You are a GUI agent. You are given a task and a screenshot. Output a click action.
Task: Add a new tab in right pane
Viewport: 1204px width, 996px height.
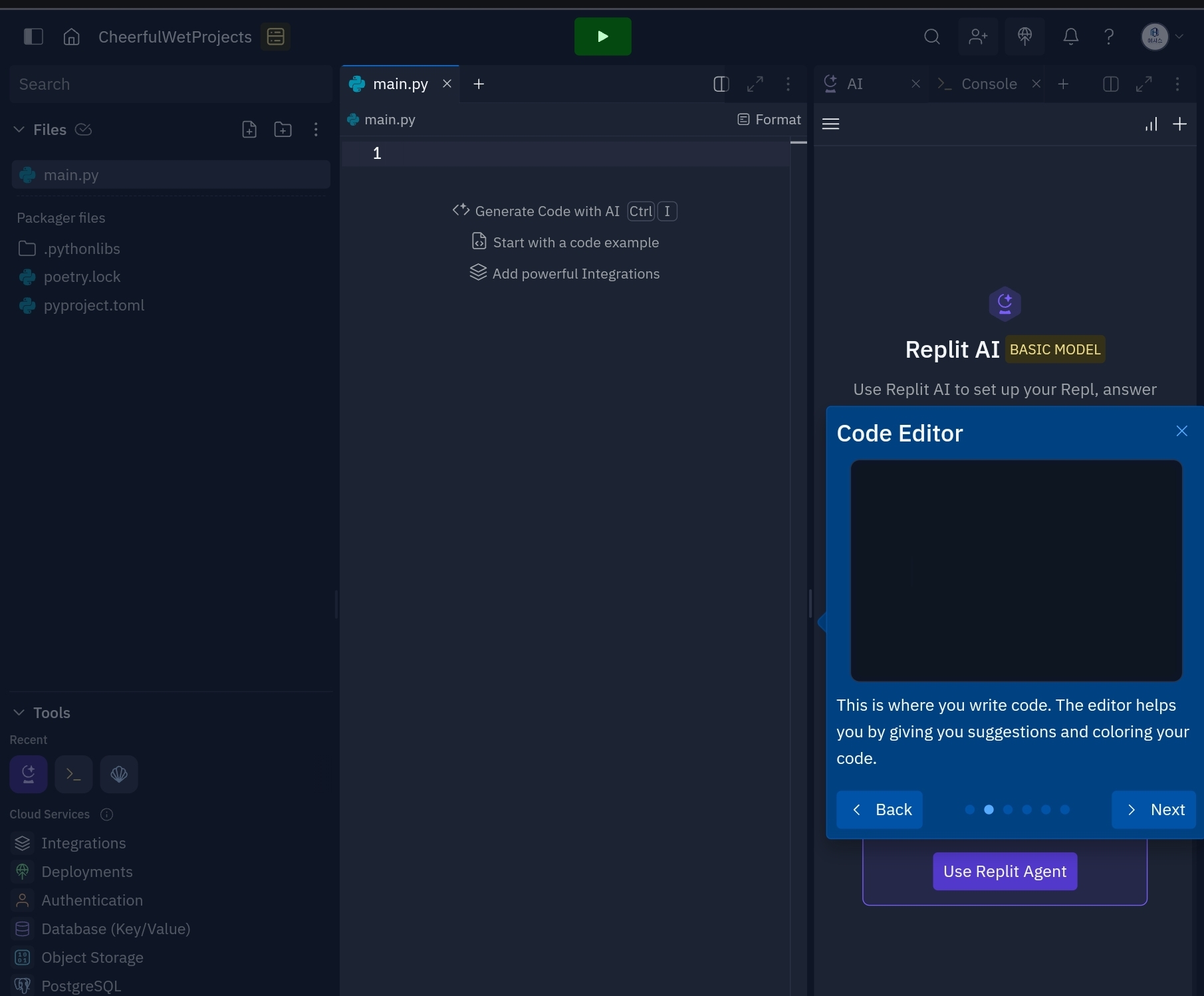click(1063, 84)
